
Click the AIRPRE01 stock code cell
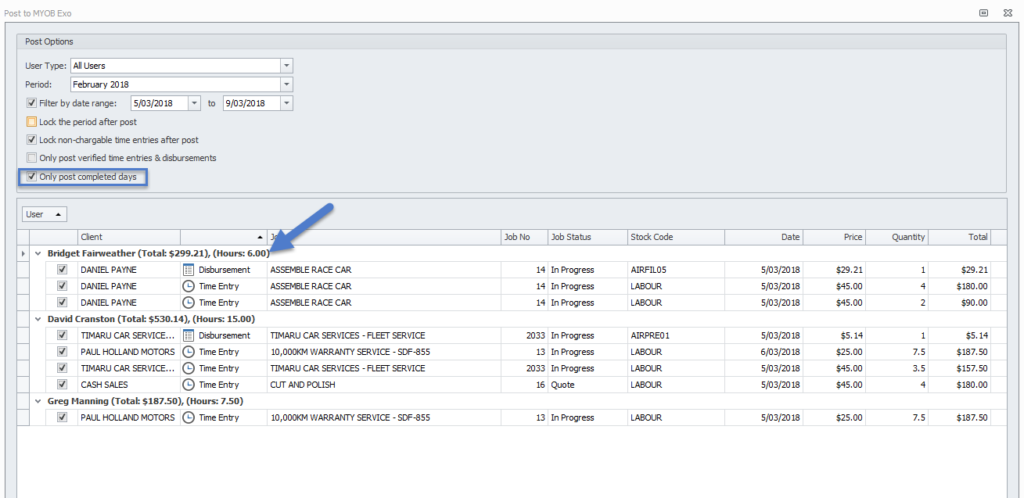[x=675, y=335]
